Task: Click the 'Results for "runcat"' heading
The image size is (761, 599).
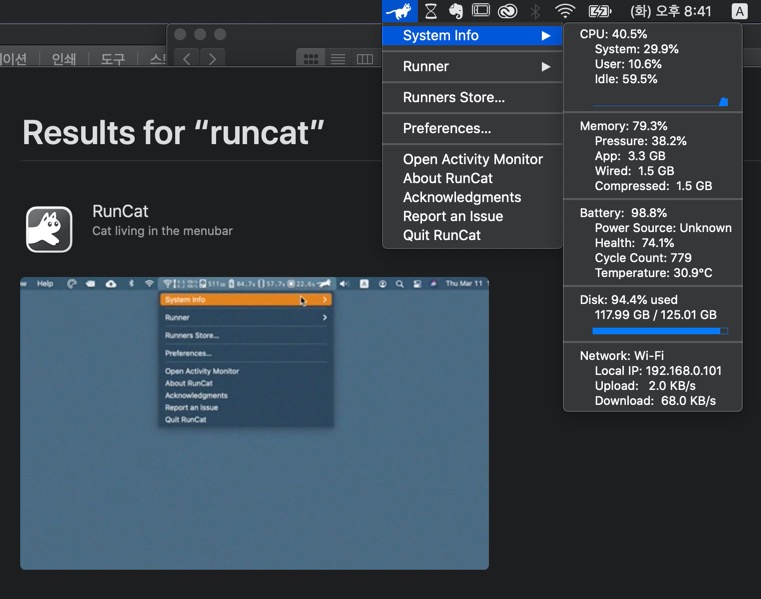Action: [x=173, y=133]
